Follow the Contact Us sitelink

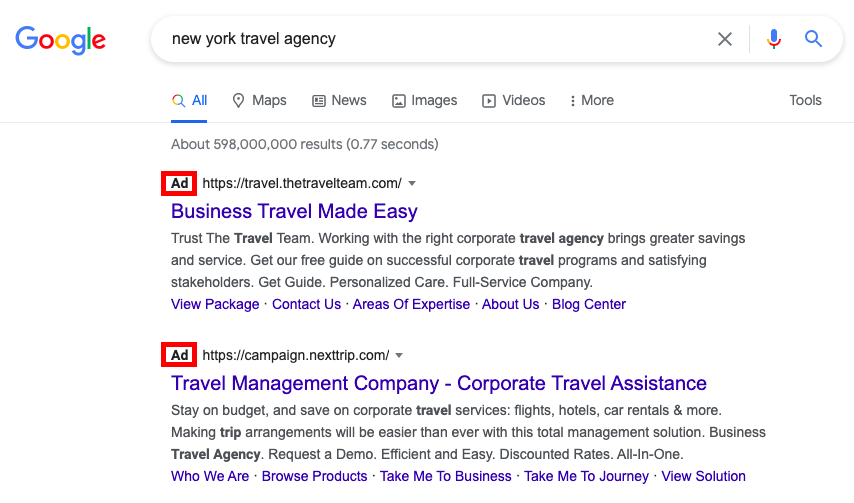(x=307, y=304)
